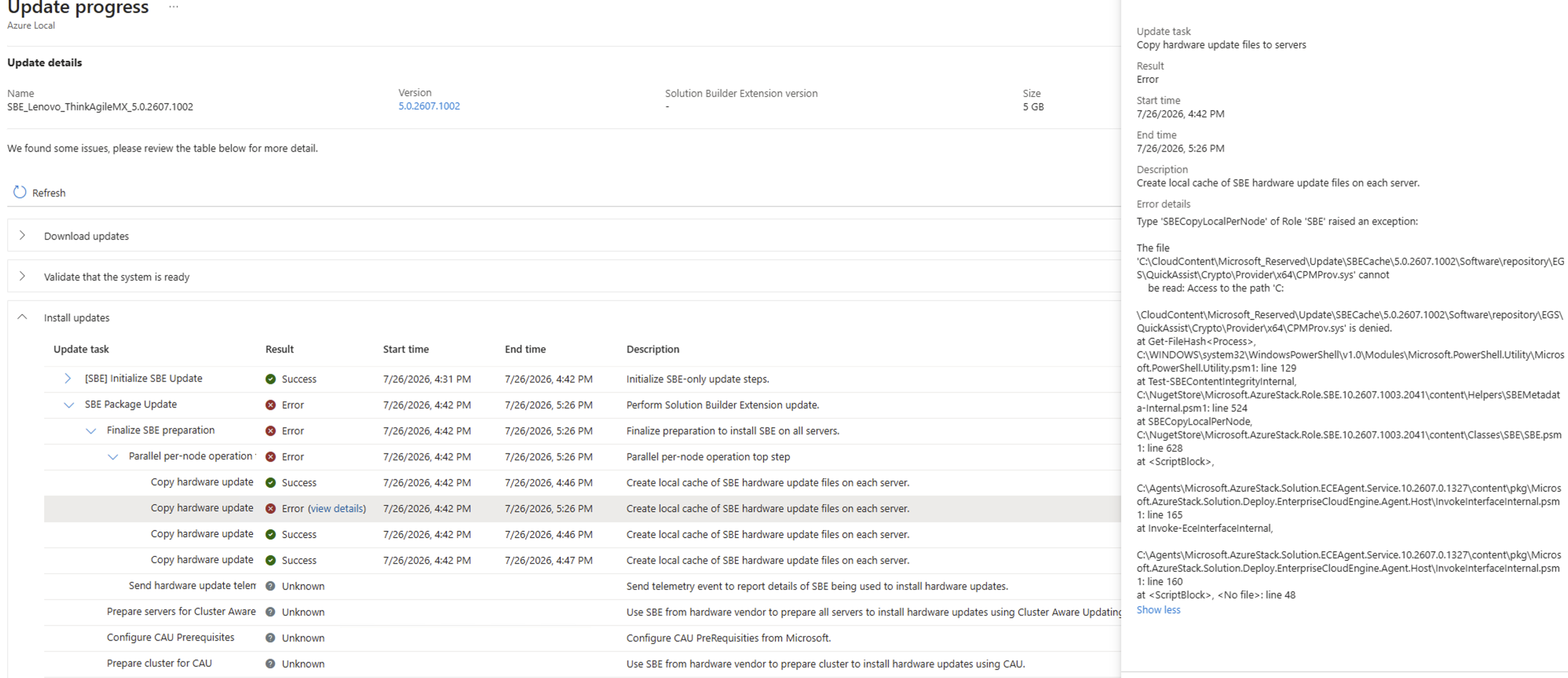Click 'Type SBECopyLocalPerNode of Role SBE' exception line
Image resolution: width=1568 pixels, height=678 pixels.
(1277, 221)
